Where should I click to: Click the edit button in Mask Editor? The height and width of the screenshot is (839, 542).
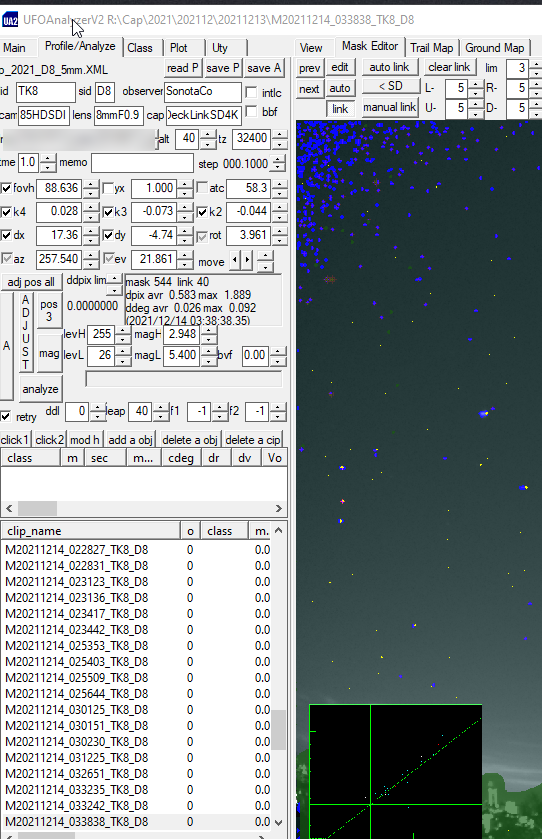coord(340,67)
